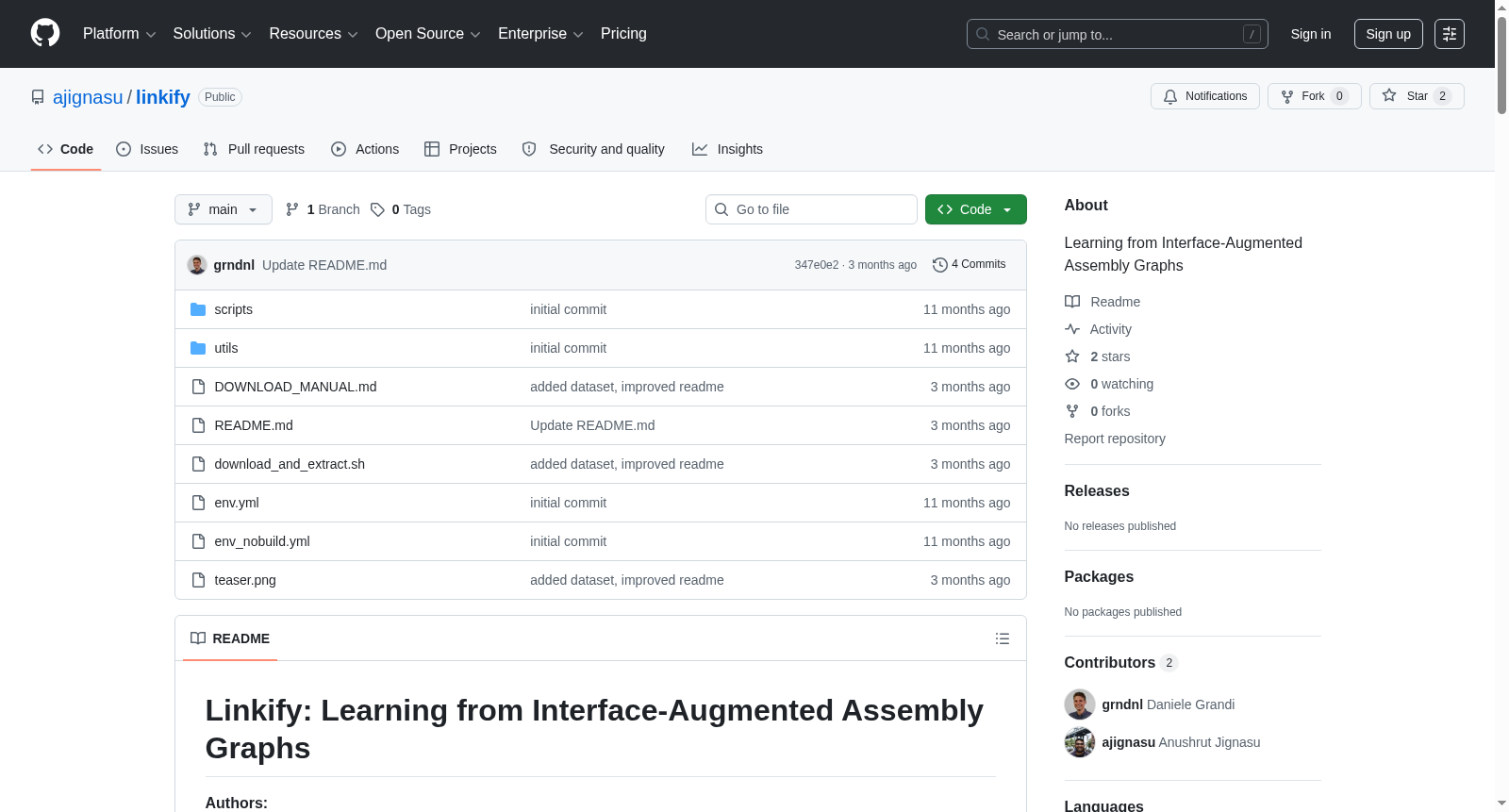Click the Fork icon
The image size is (1509, 812).
(1287, 96)
